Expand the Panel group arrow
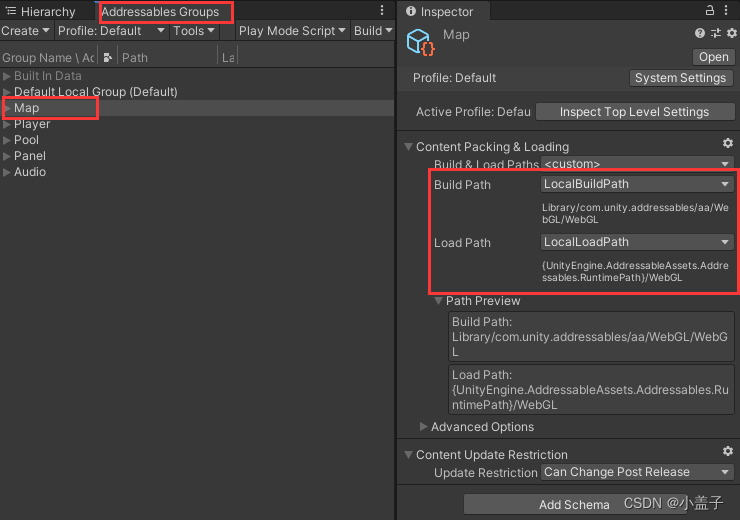The width and height of the screenshot is (740, 520). [7, 156]
